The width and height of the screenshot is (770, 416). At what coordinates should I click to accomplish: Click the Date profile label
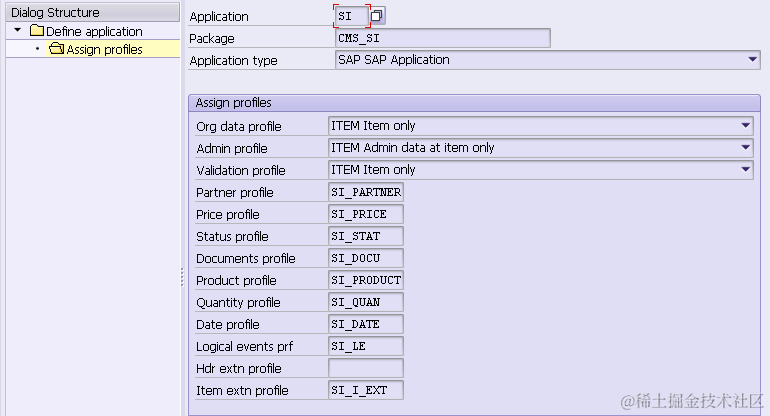pyautogui.click(x=227, y=325)
